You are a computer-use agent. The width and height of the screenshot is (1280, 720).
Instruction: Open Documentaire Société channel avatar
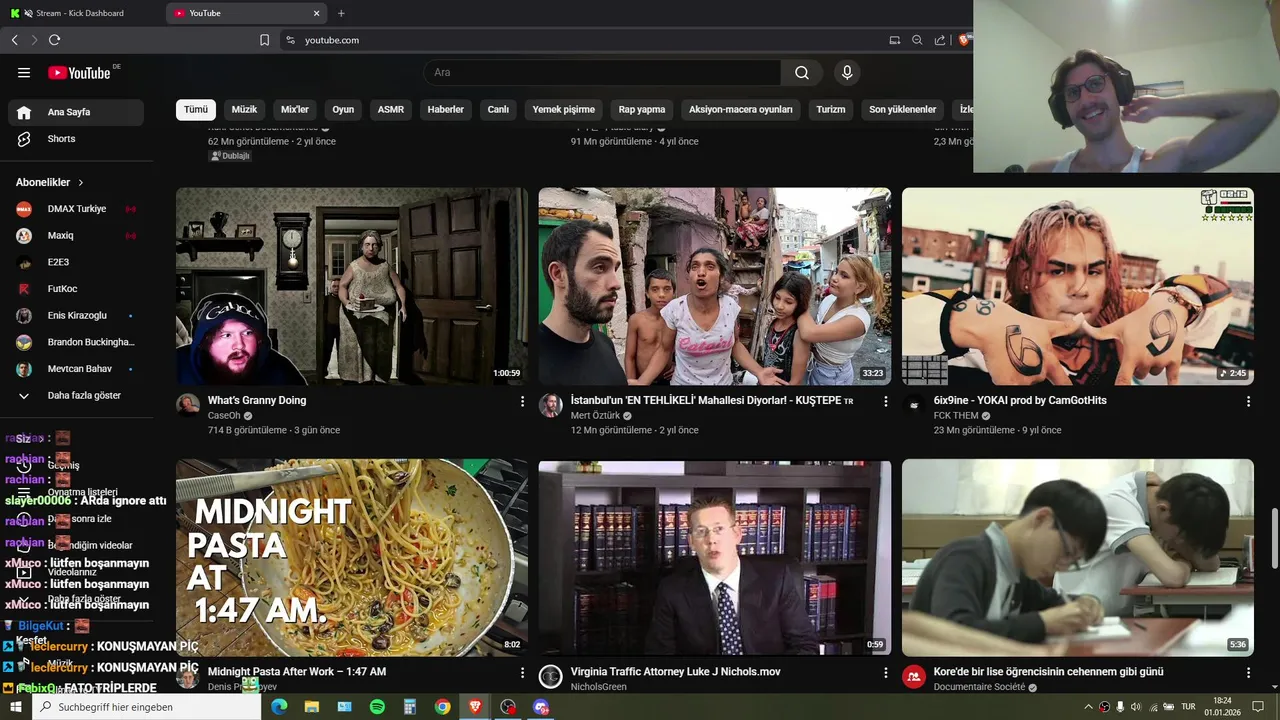(x=913, y=677)
